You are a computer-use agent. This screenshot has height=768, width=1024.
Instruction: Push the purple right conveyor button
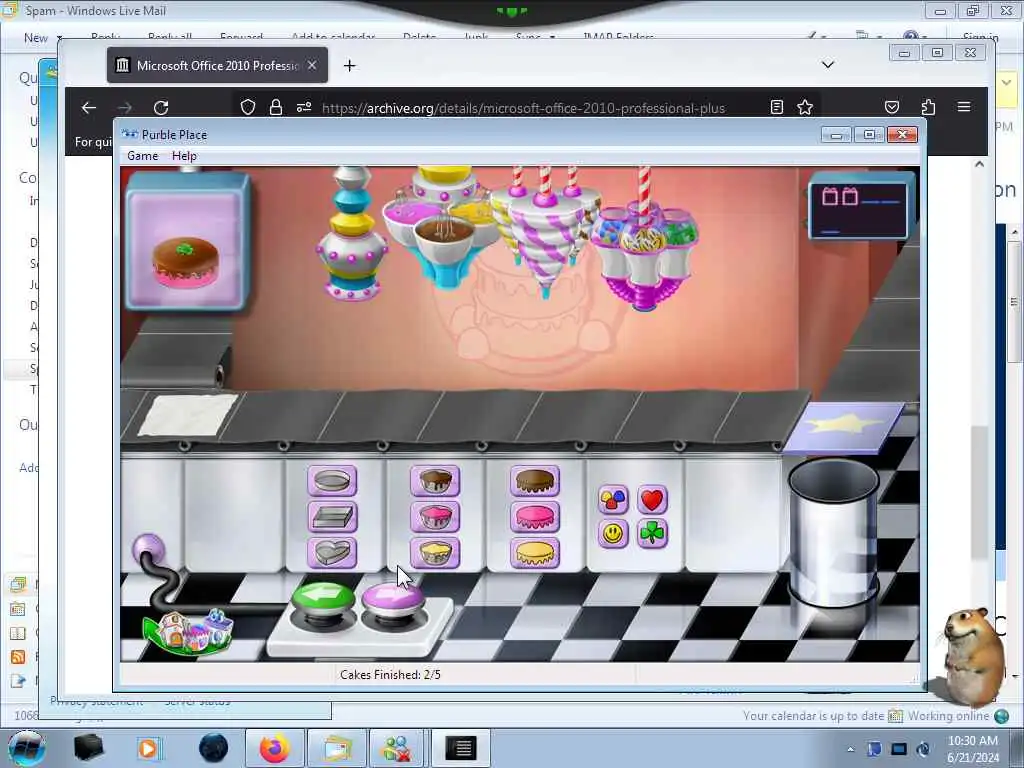(393, 600)
